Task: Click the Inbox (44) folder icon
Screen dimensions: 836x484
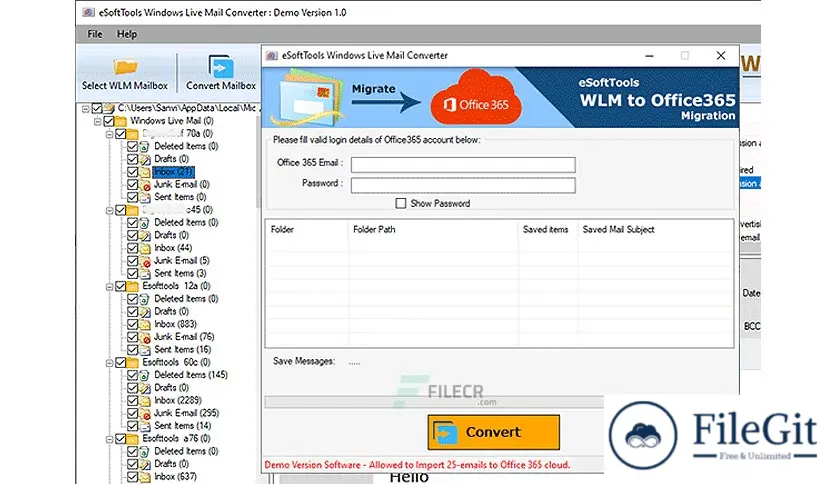Action: (145, 248)
